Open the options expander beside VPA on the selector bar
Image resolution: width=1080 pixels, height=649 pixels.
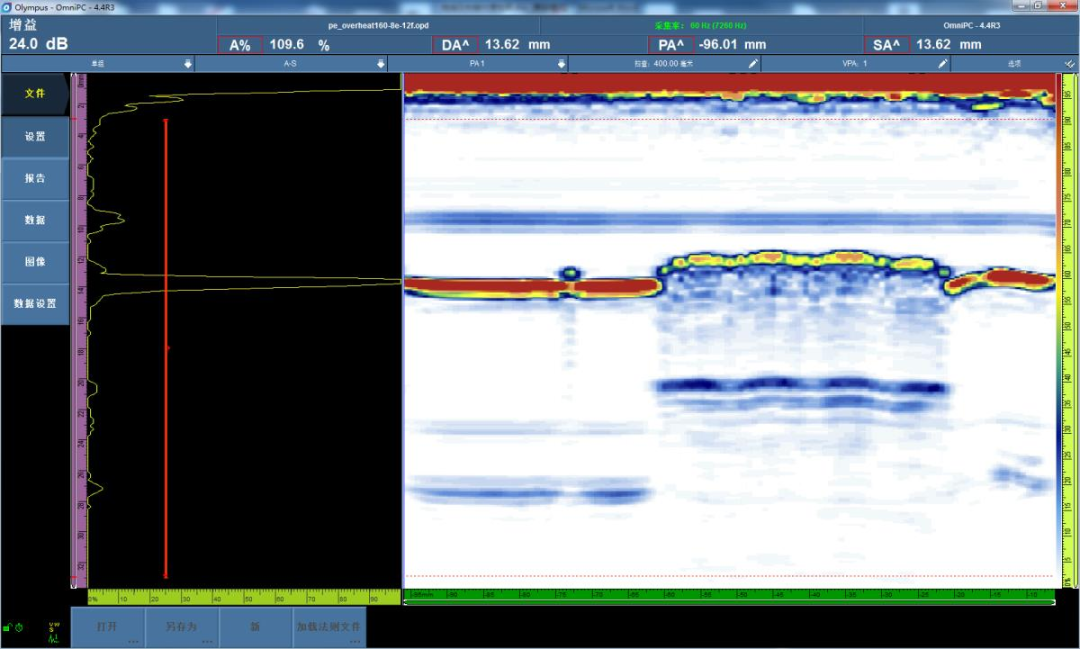click(1069, 63)
